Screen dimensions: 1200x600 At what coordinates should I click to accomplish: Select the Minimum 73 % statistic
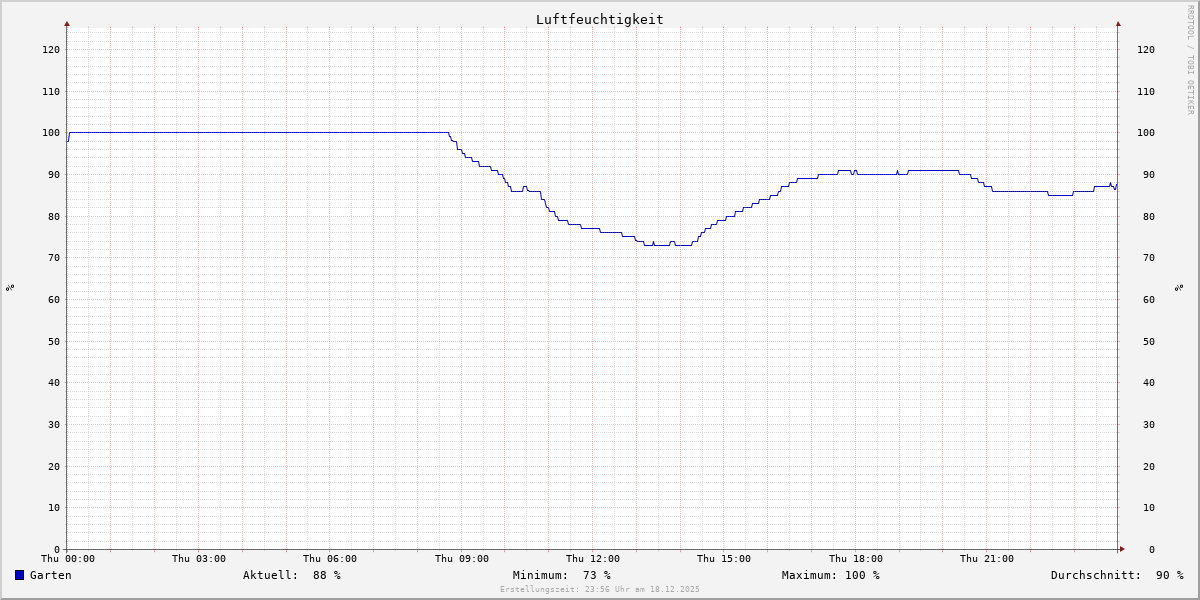pyautogui.click(x=561, y=575)
